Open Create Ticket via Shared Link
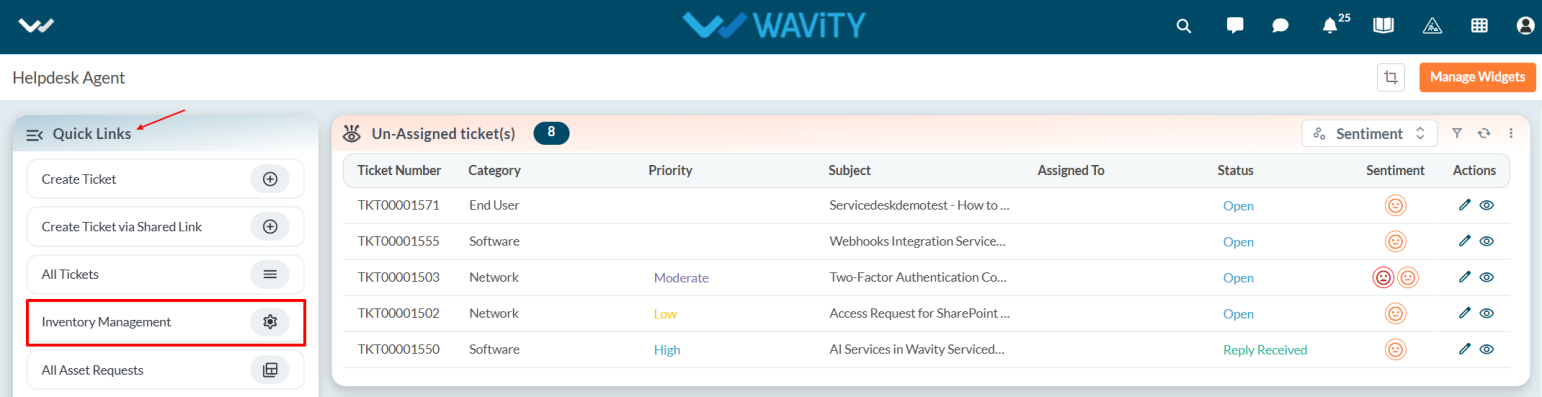 point(165,227)
